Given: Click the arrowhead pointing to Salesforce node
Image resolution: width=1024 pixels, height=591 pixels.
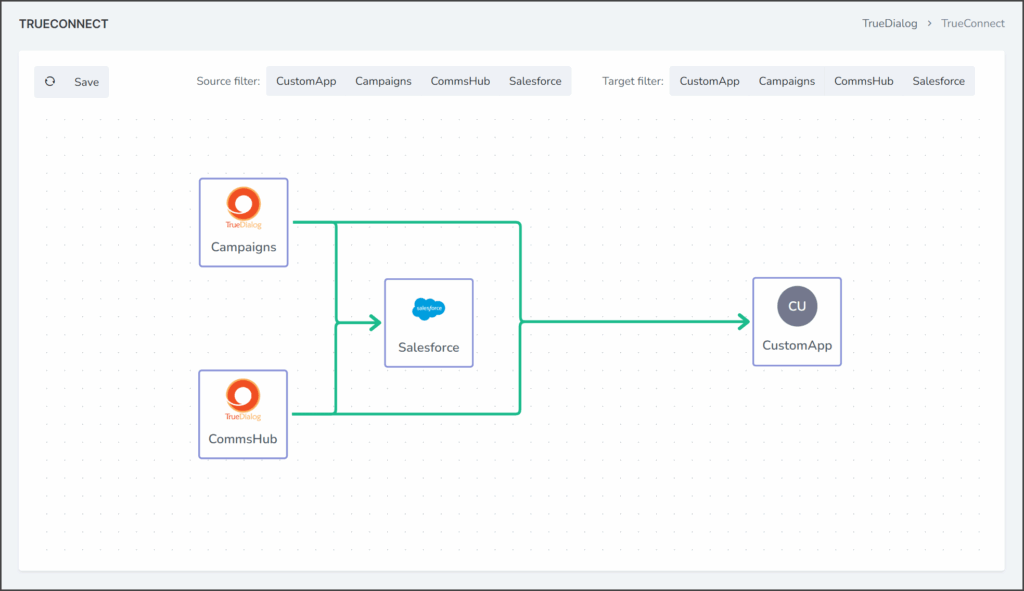Looking at the screenshot, I should [375, 322].
